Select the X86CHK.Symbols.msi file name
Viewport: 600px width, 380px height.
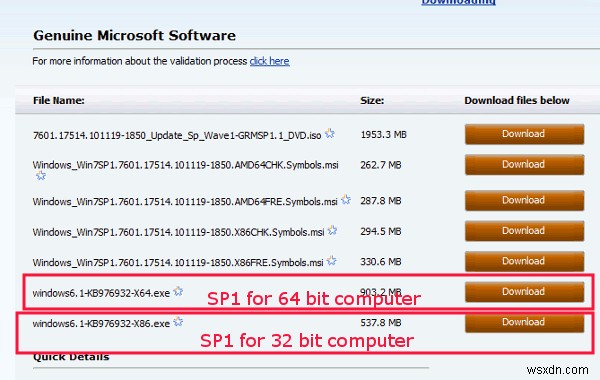click(x=178, y=232)
